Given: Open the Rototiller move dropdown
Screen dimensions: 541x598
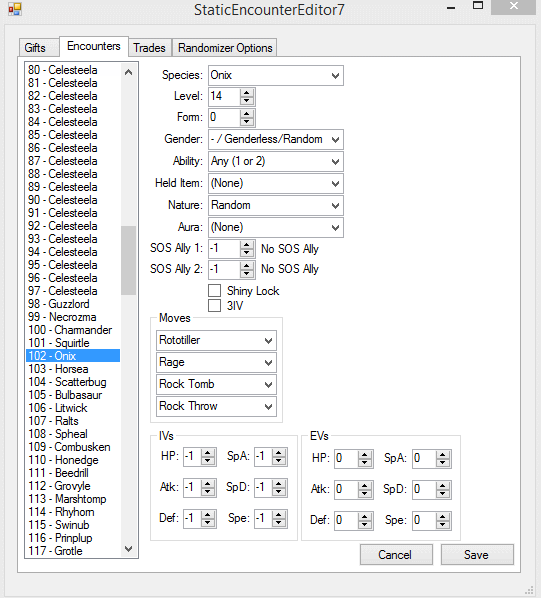Looking at the screenshot, I should coord(216,340).
